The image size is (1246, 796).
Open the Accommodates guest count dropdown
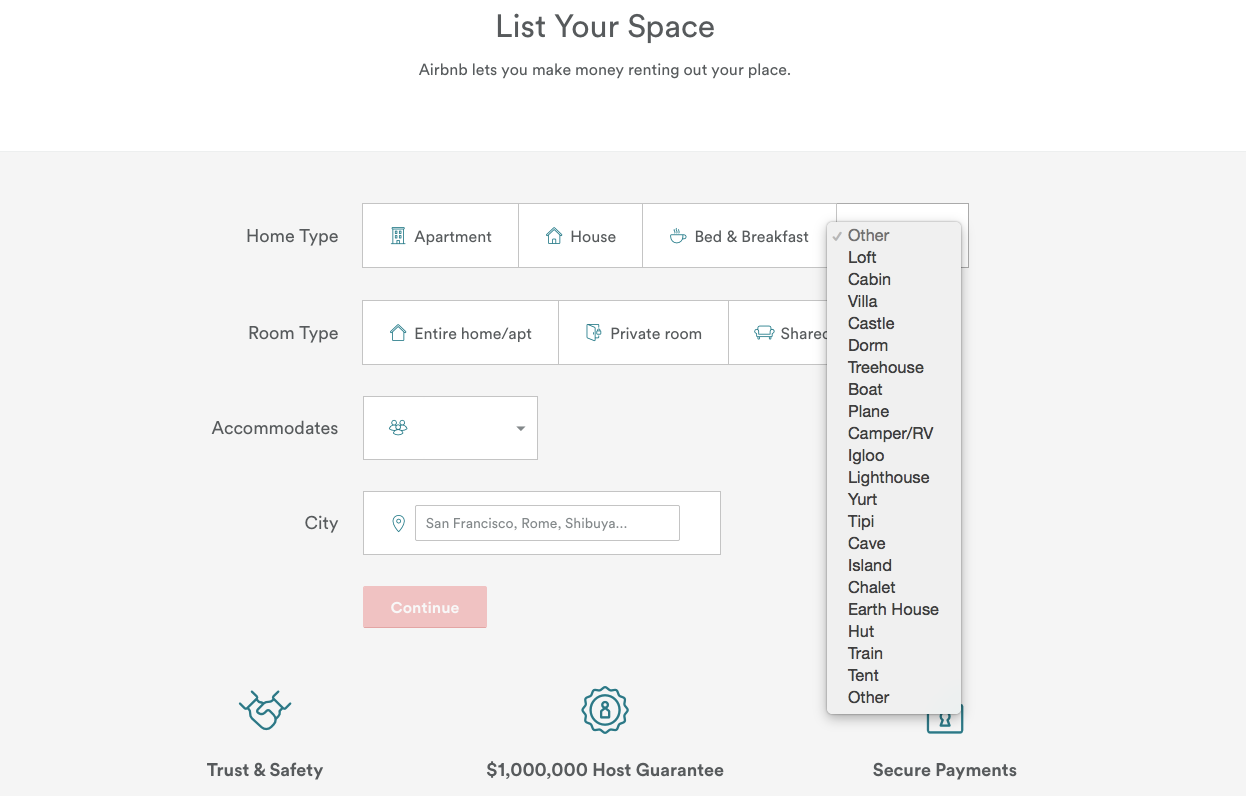[x=450, y=428]
